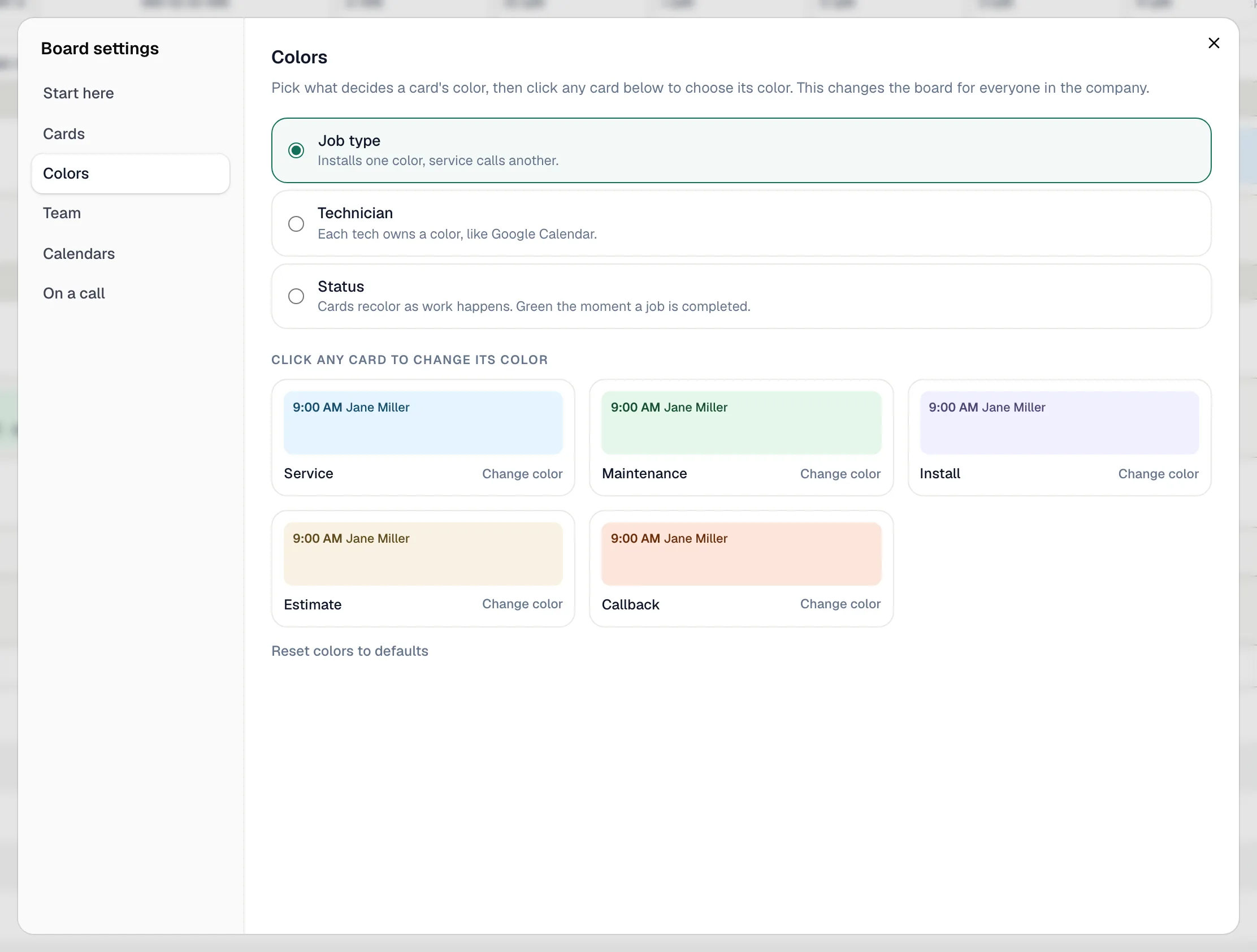Image resolution: width=1257 pixels, height=952 pixels.
Task: Click the tan Estimate card swatch
Action: point(423,554)
